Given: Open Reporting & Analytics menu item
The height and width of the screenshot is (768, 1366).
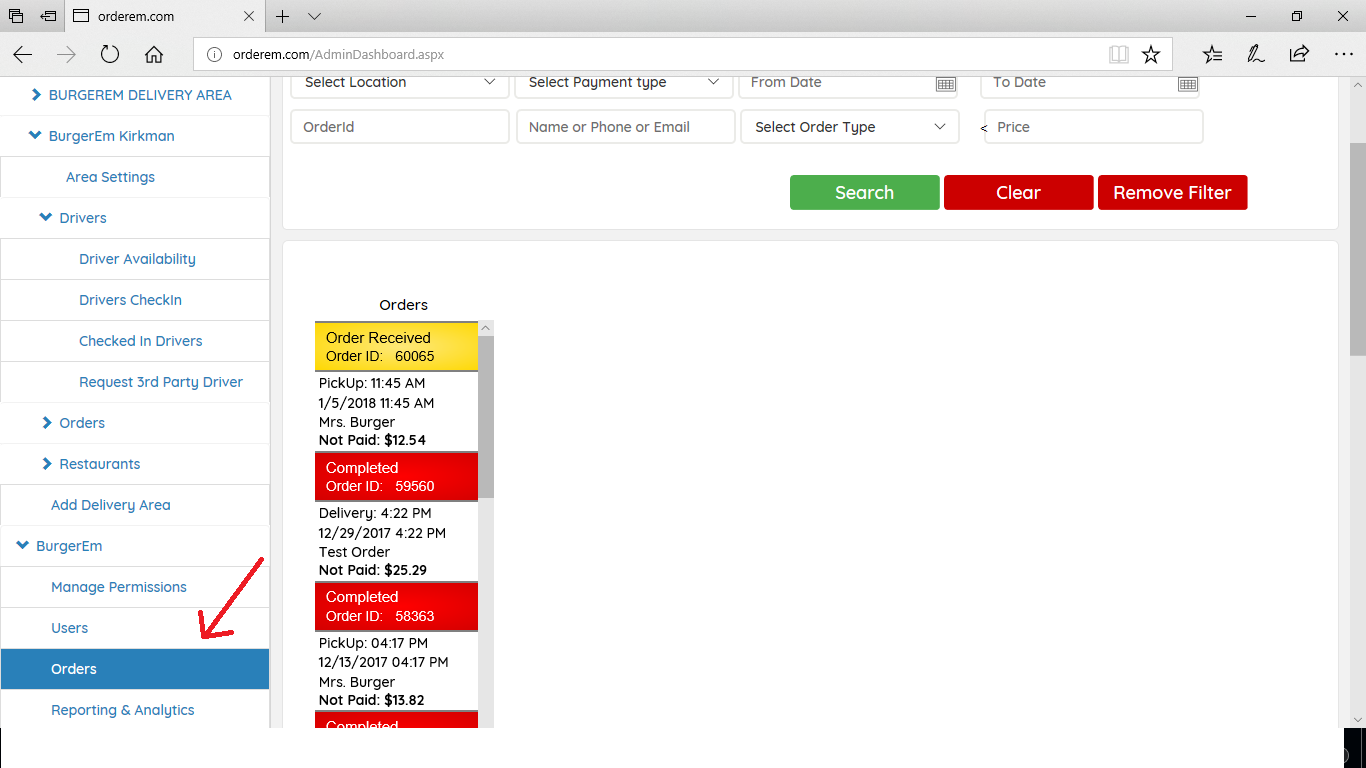Looking at the screenshot, I should pos(123,710).
